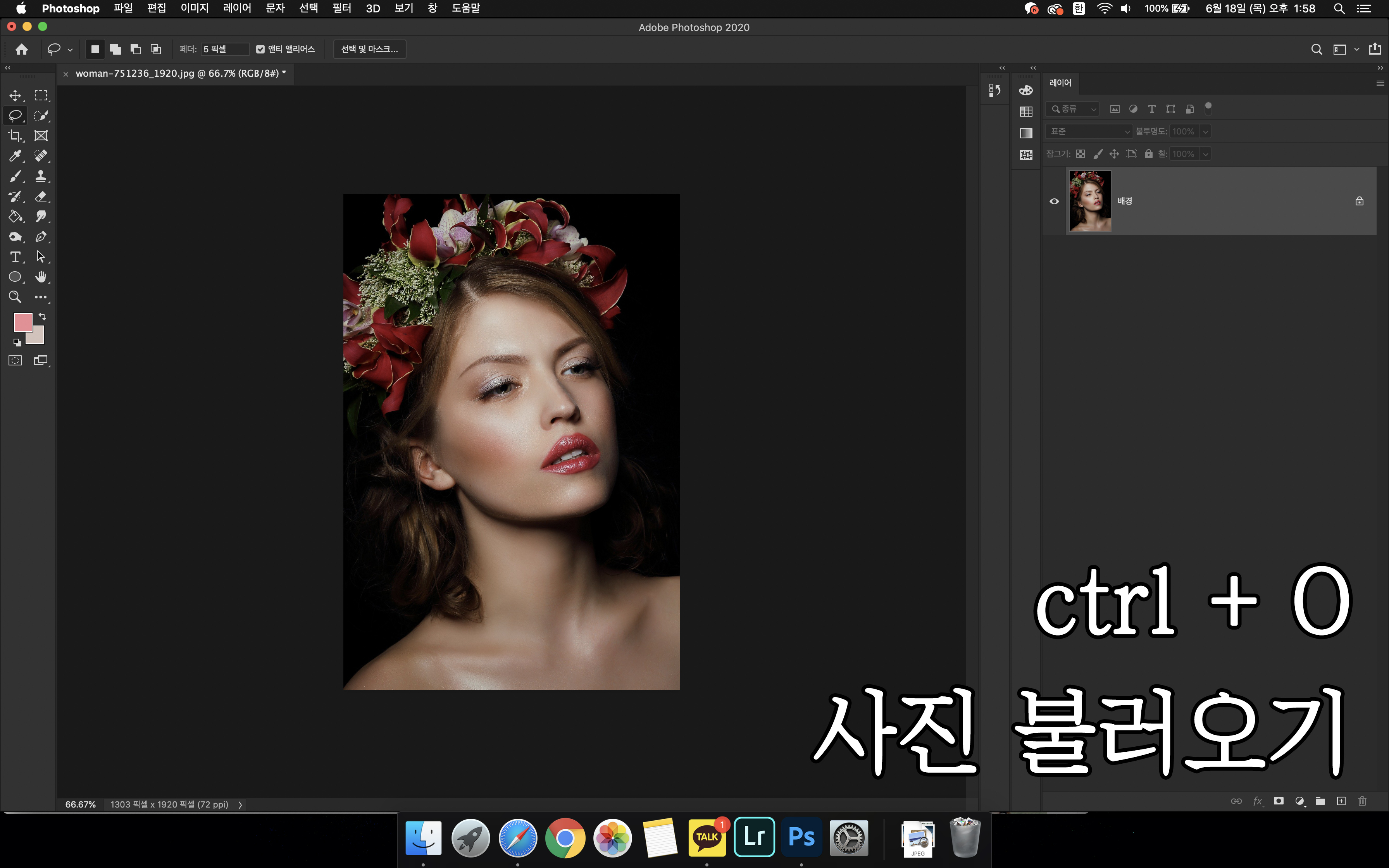Screen dimensions: 1389x868
Task: Open the 표준 blend mode dropdown
Action: (x=1089, y=131)
